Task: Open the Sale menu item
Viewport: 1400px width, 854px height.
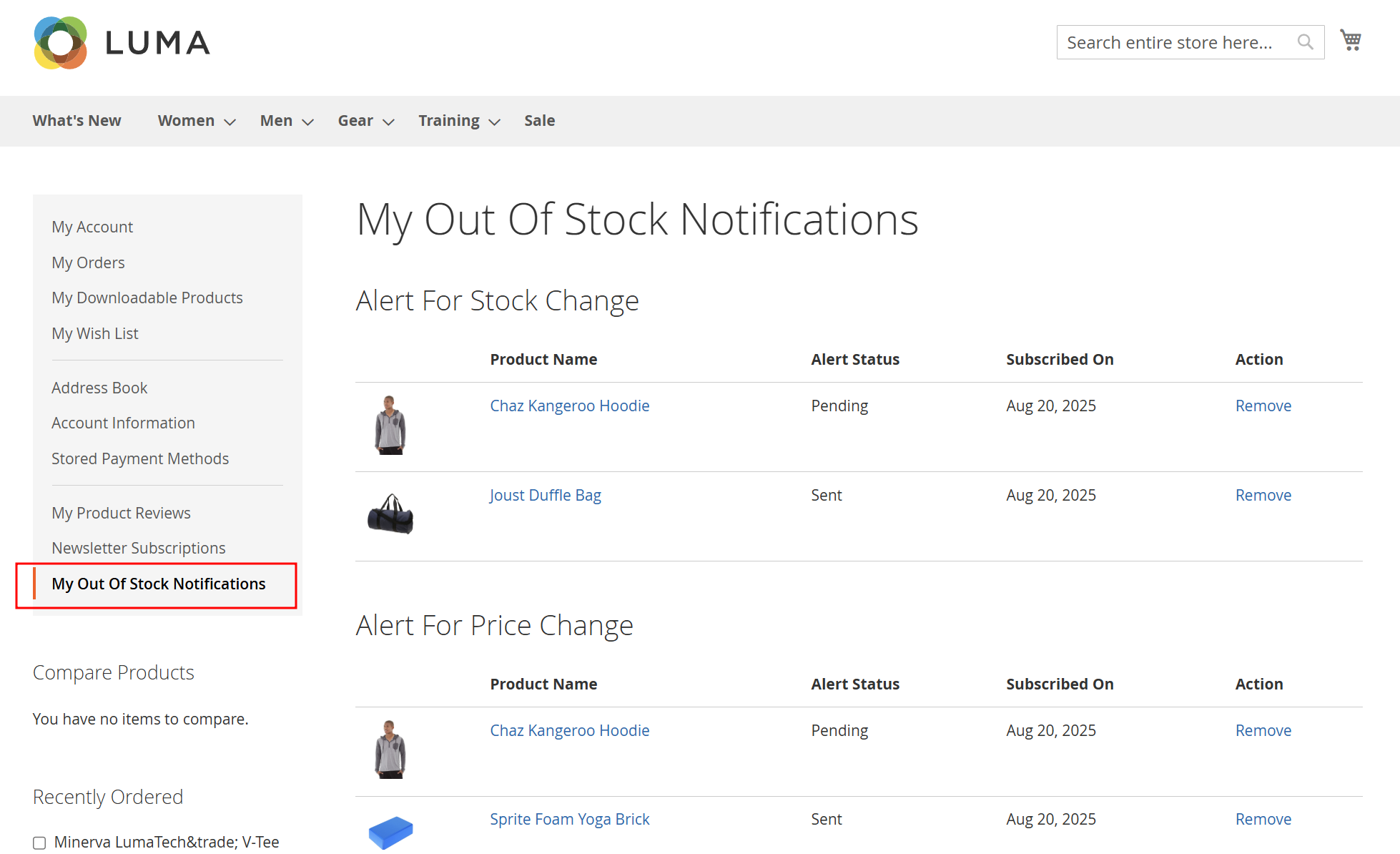Action: tap(539, 121)
